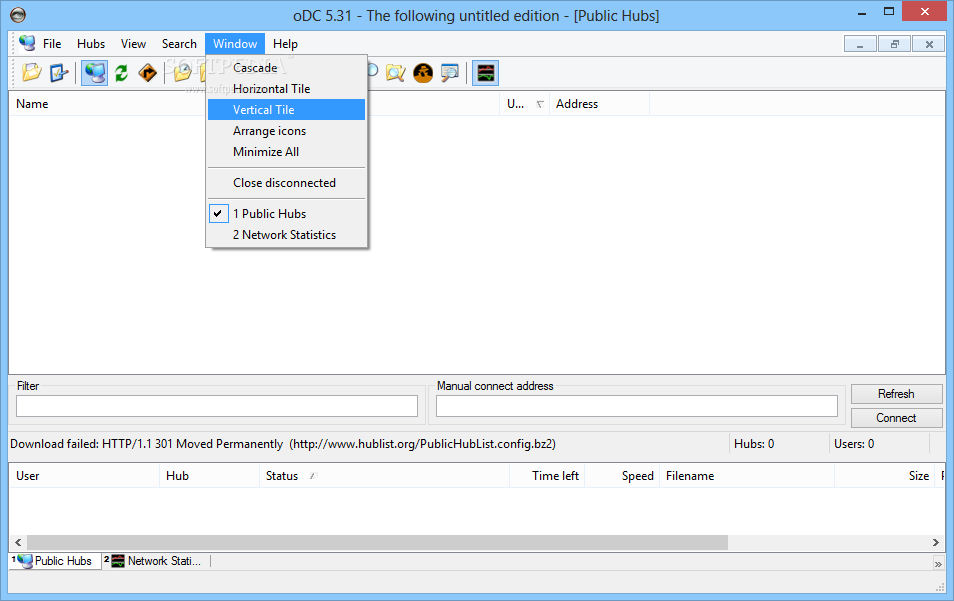Sort hub list by U... users column

(524, 104)
